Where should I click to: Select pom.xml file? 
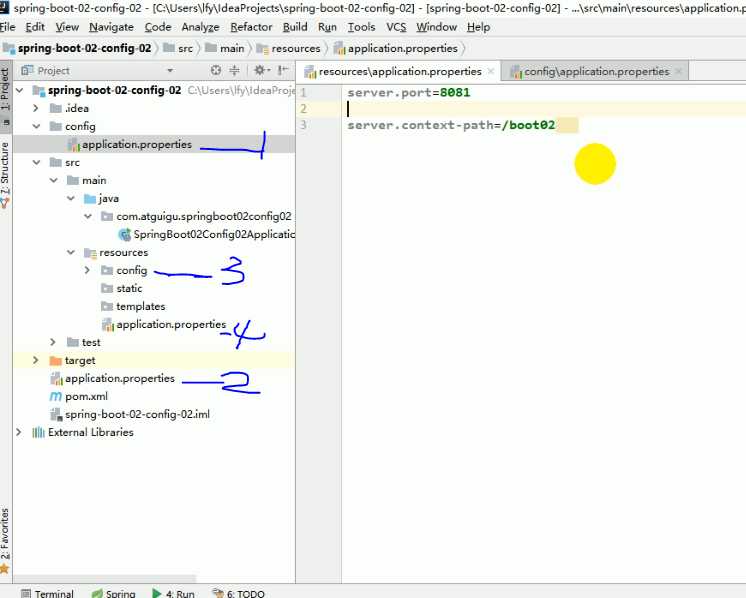[79, 397]
